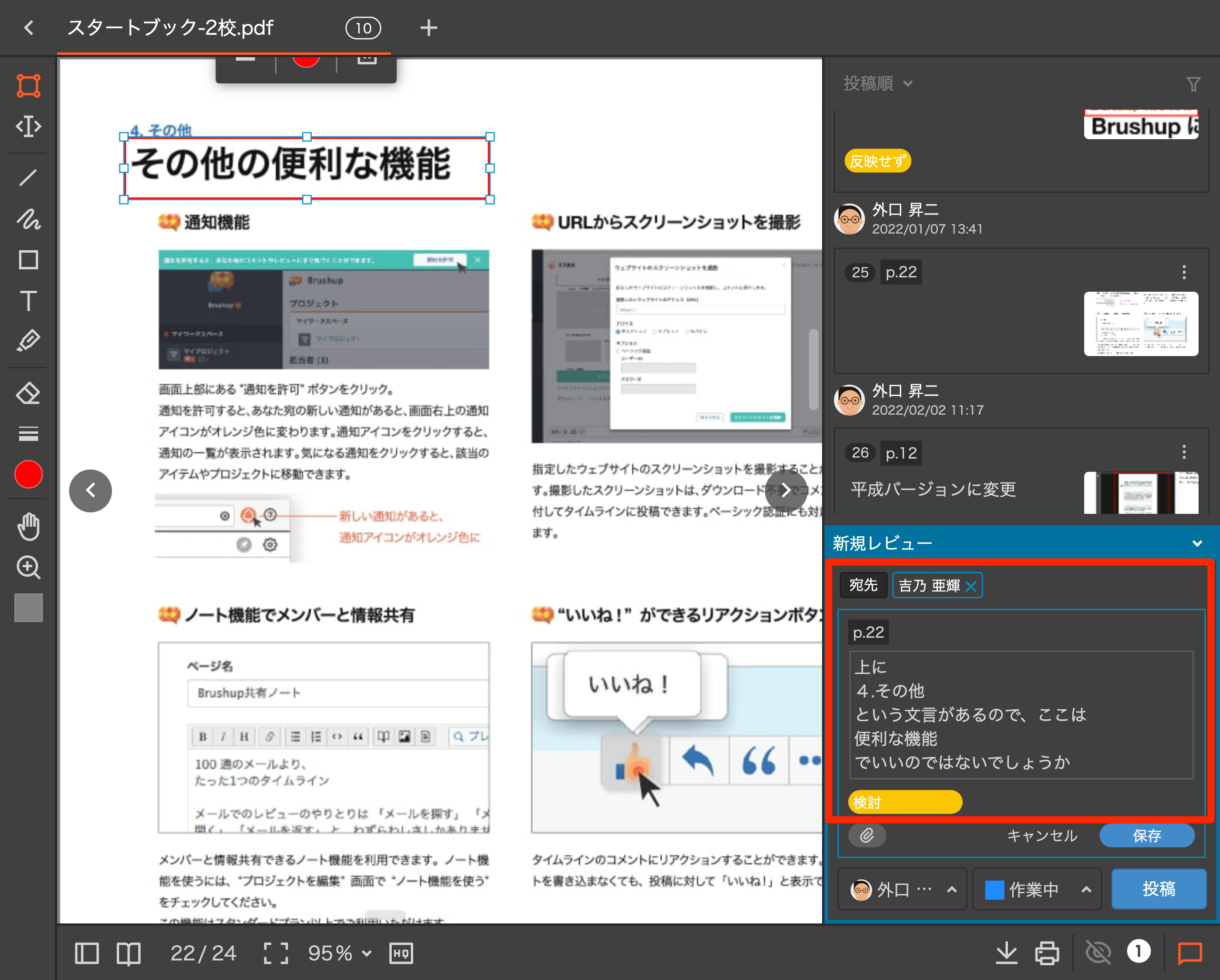1220x980 pixels.
Task: Click the 保存 save button
Action: tap(1147, 835)
